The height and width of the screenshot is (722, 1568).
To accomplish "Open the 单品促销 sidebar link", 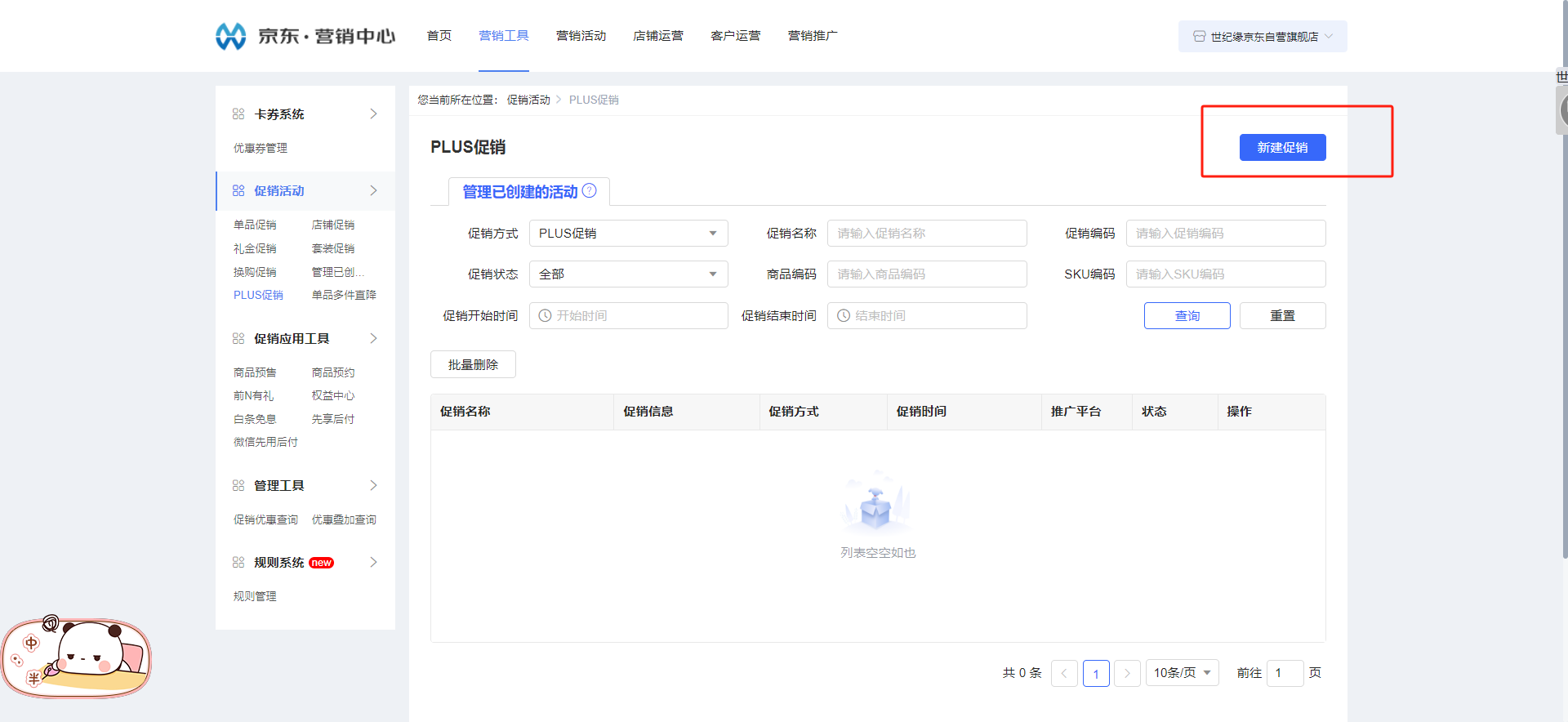I will click(x=255, y=225).
